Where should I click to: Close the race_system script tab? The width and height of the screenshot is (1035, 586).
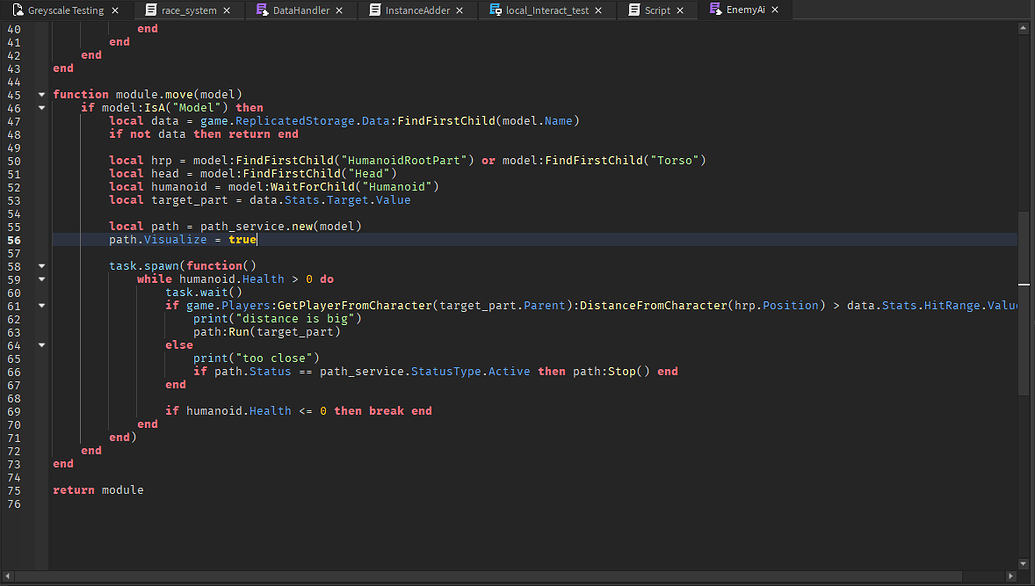pos(226,10)
